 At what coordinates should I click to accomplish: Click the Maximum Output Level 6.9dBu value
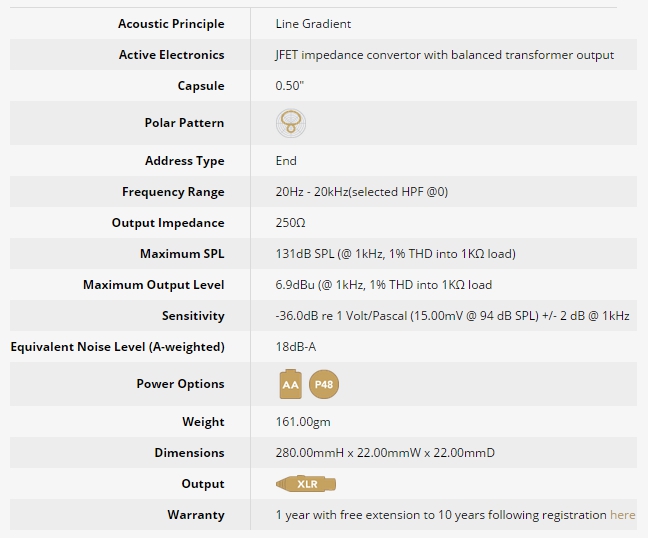click(x=384, y=285)
